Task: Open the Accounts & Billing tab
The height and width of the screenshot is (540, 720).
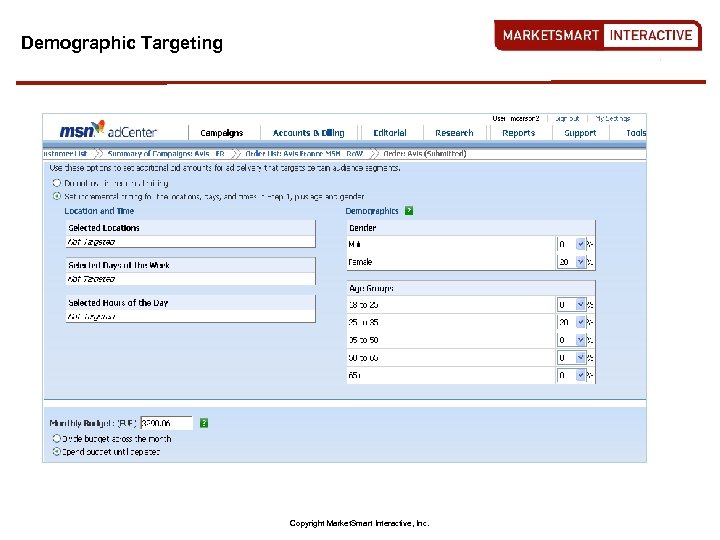Action: click(x=309, y=133)
